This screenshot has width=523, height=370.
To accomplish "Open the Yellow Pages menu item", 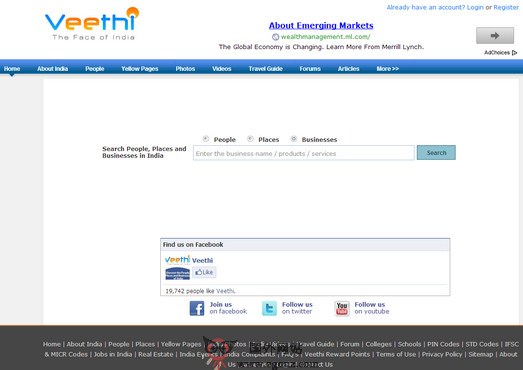I will (x=140, y=69).
